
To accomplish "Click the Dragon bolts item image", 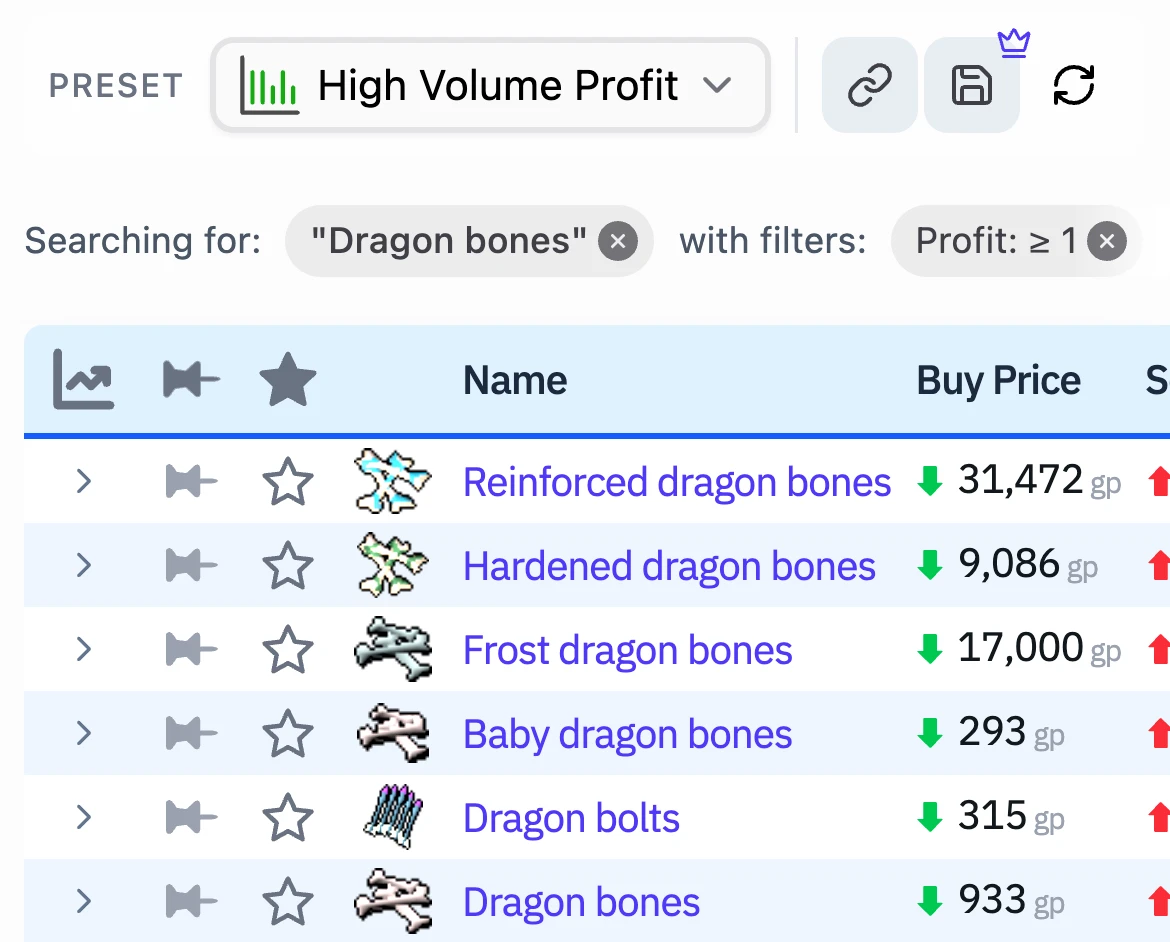I will coord(392,817).
